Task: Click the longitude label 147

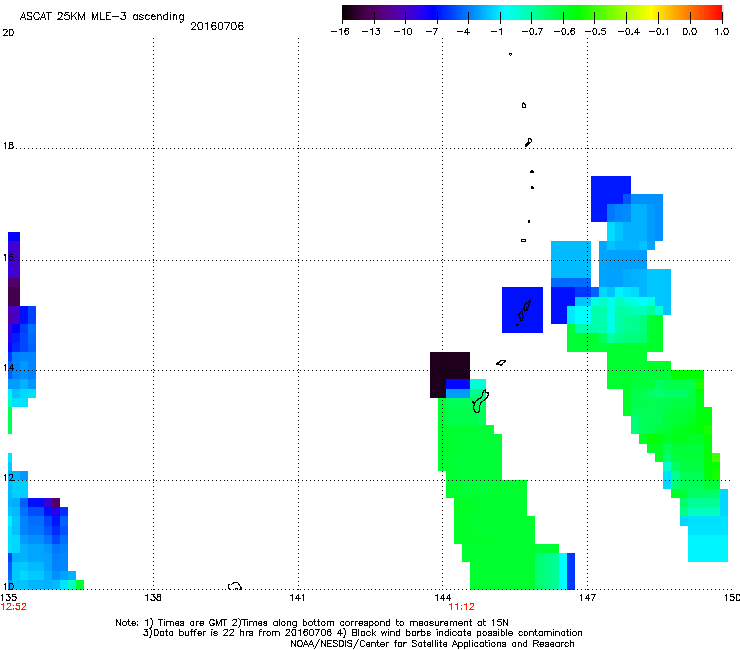Action: [x=588, y=598]
